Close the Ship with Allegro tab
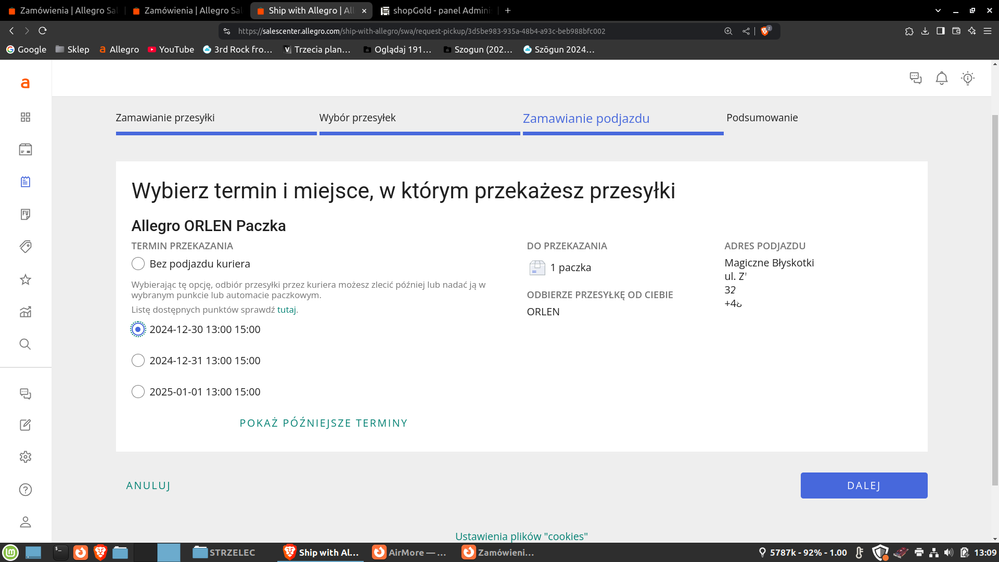Image resolution: width=999 pixels, height=562 pixels. [x=364, y=11]
